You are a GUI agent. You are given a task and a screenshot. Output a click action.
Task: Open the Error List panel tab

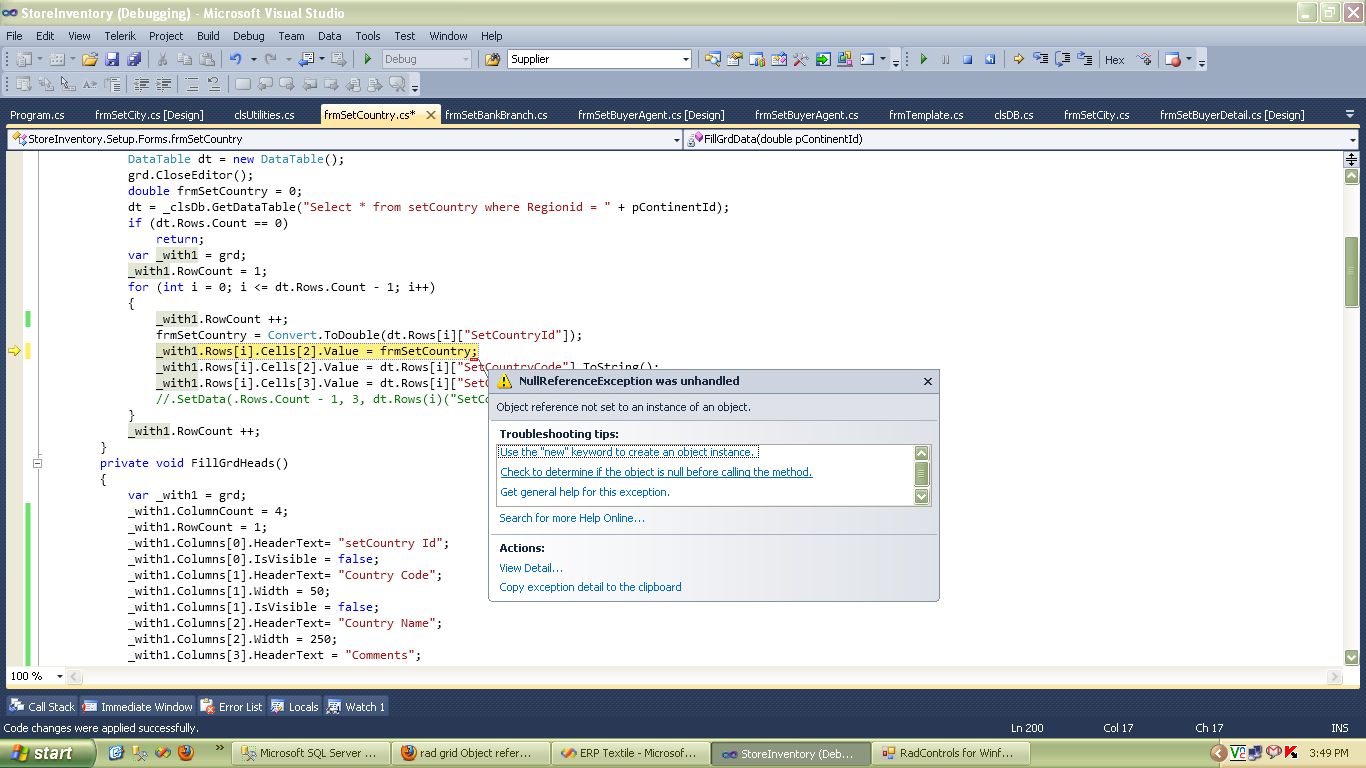coord(231,706)
